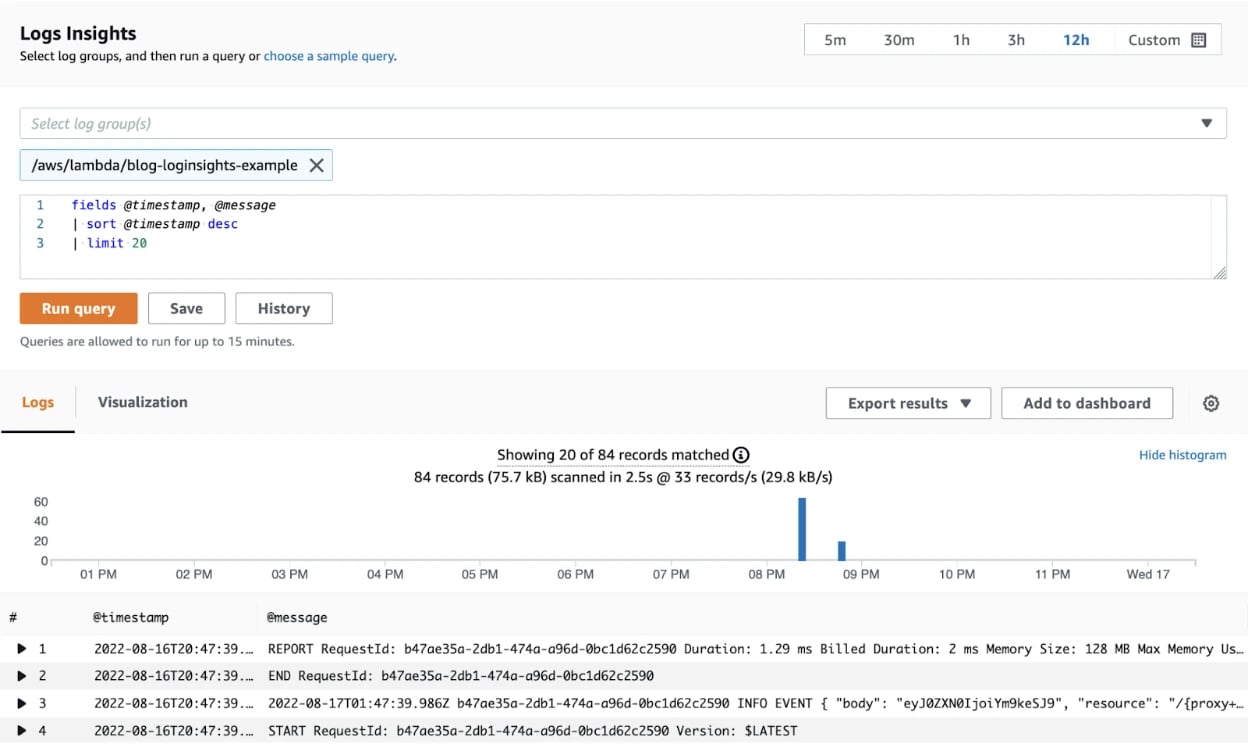Screen dimensions: 1260x744
Task: Run the current query
Action: tap(78, 308)
